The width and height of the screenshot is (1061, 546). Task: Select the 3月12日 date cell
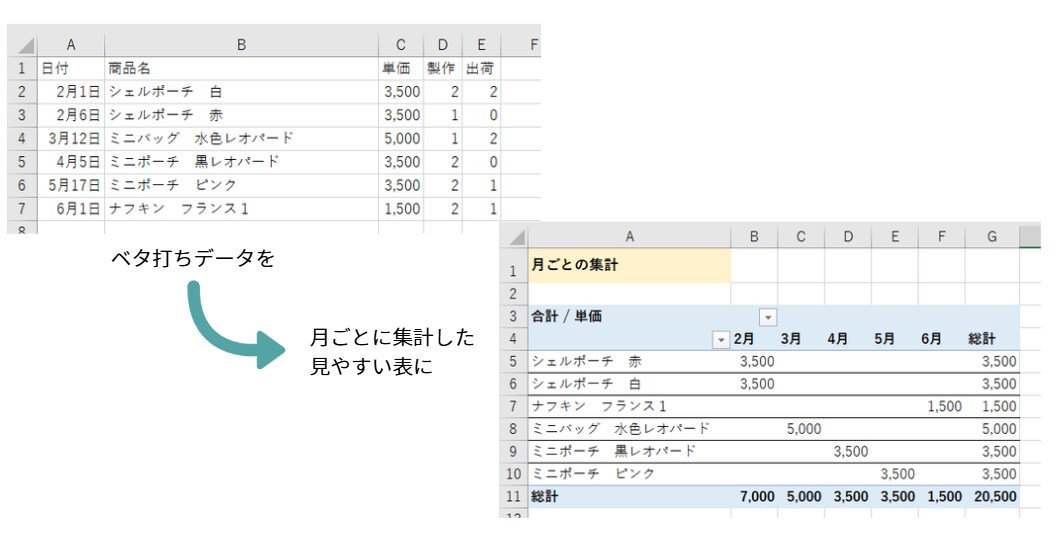71,139
